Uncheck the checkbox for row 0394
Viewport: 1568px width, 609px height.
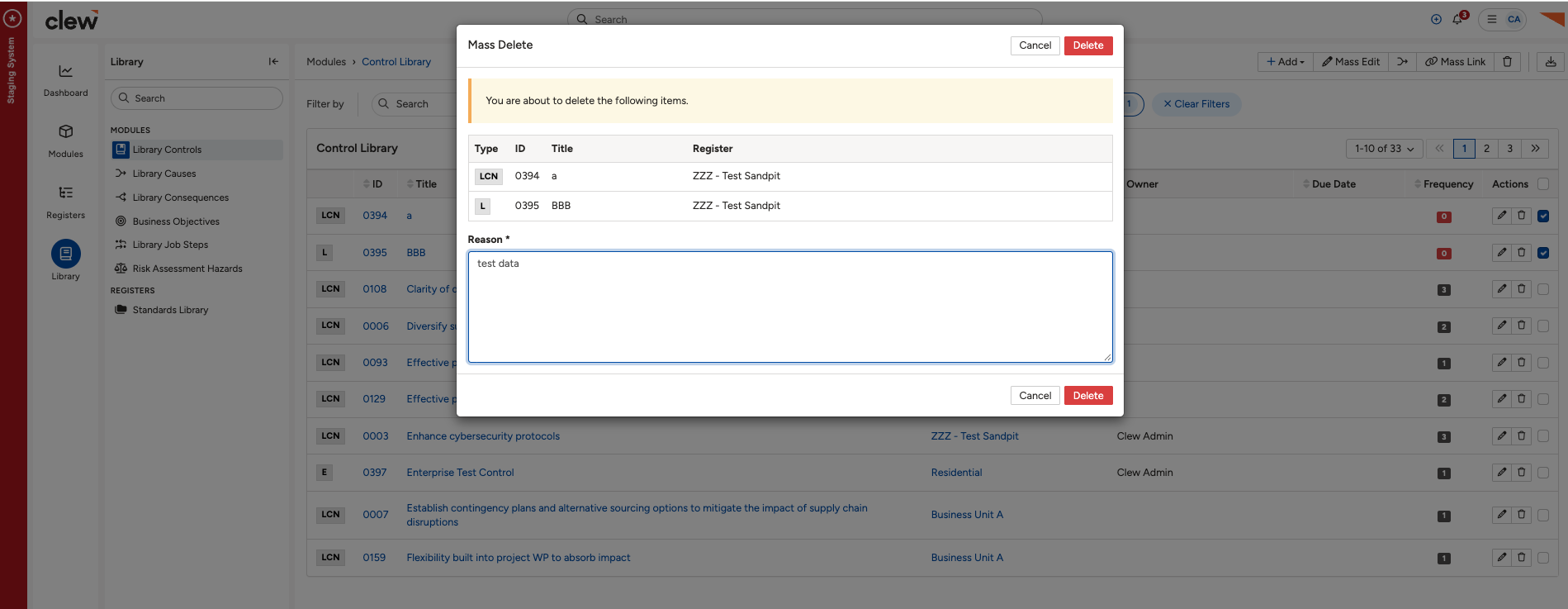click(1543, 216)
